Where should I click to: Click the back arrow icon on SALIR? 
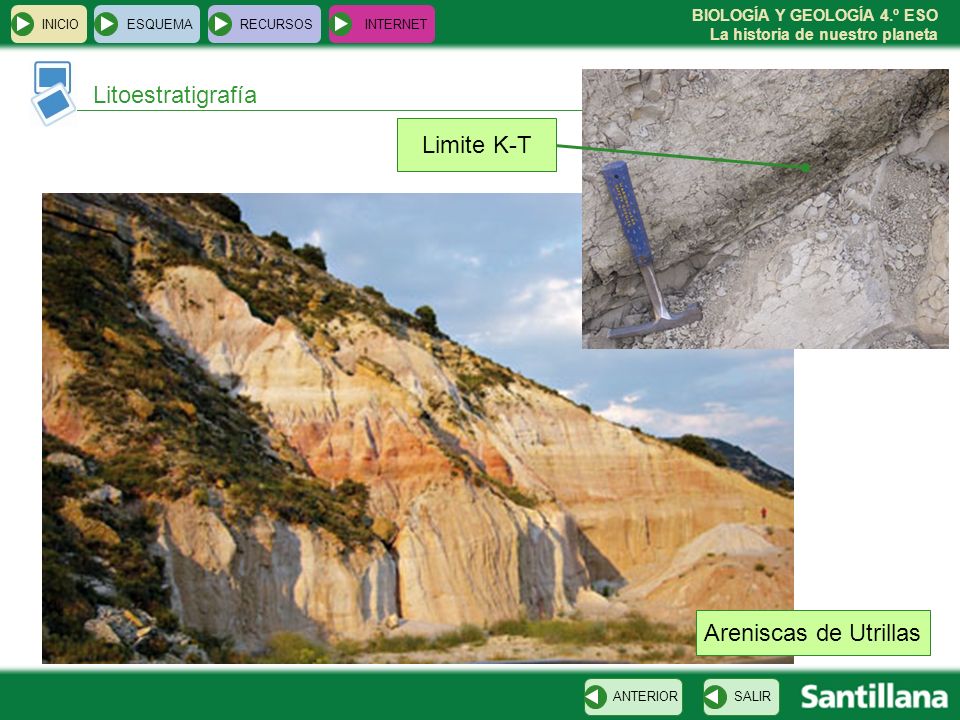(715, 697)
